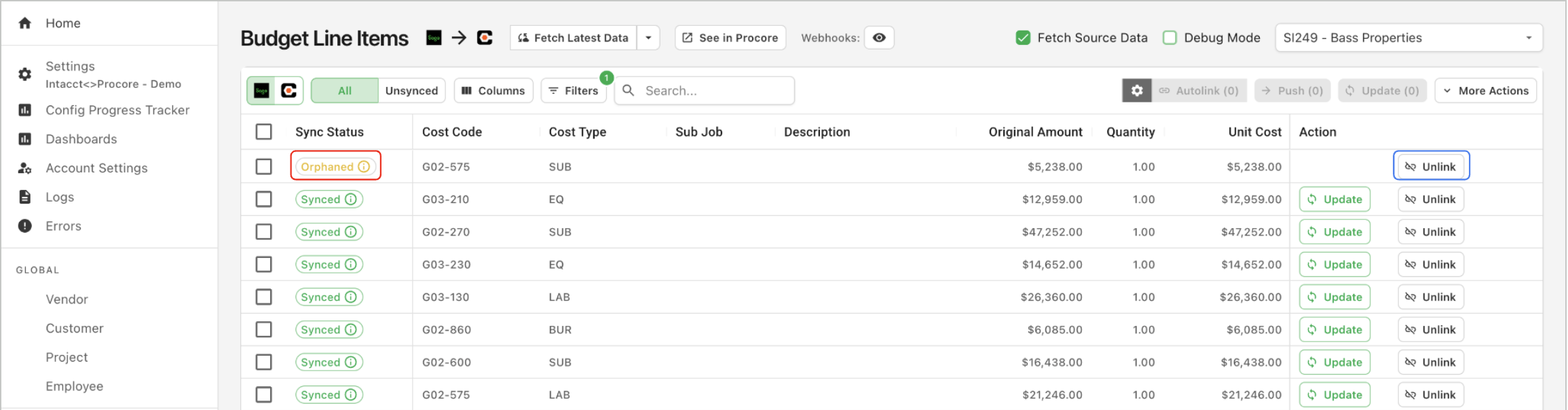Switch to the Unsynced tab
1568x410 pixels.
(411, 90)
